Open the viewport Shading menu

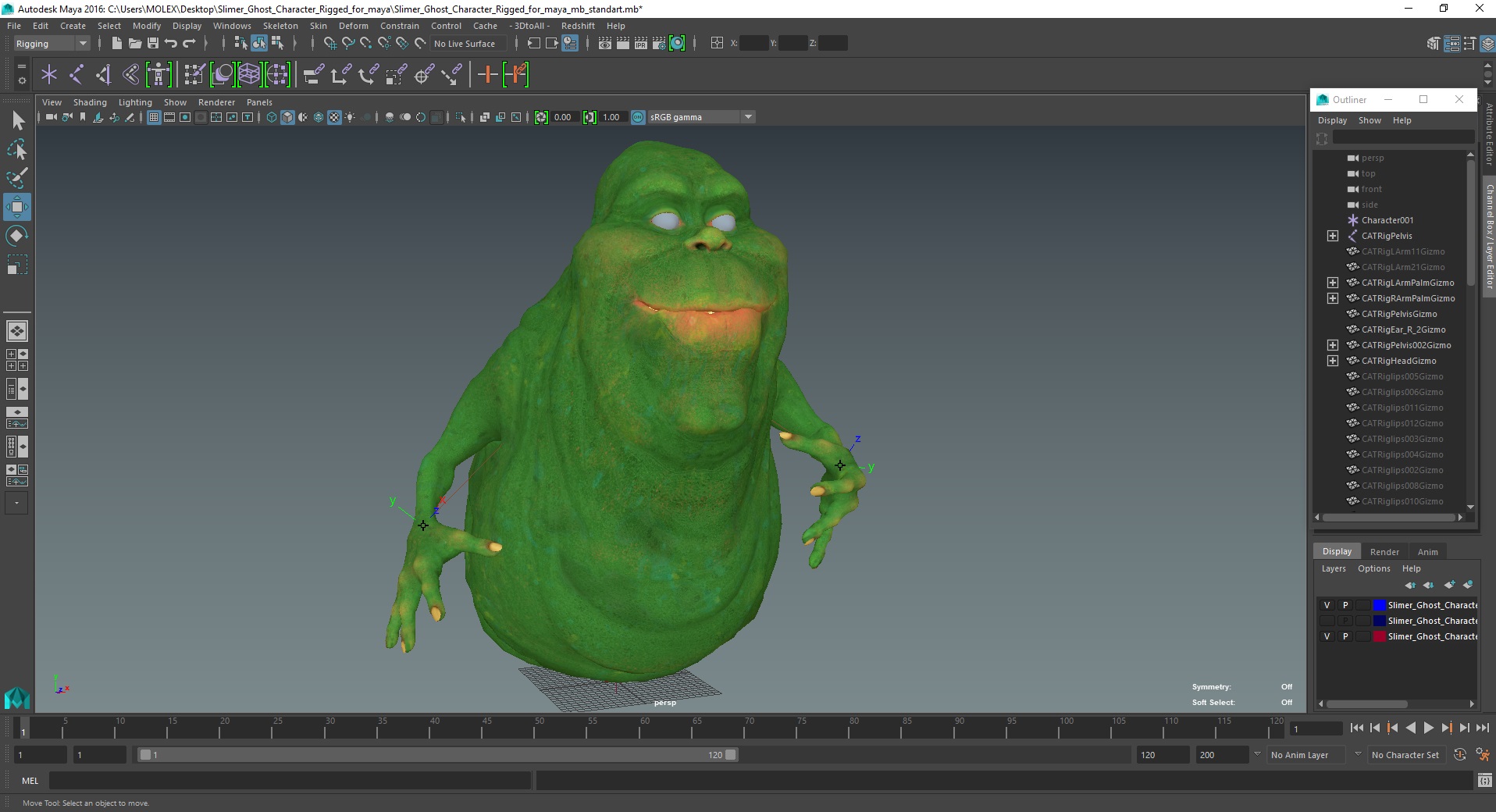coord(90,102)
